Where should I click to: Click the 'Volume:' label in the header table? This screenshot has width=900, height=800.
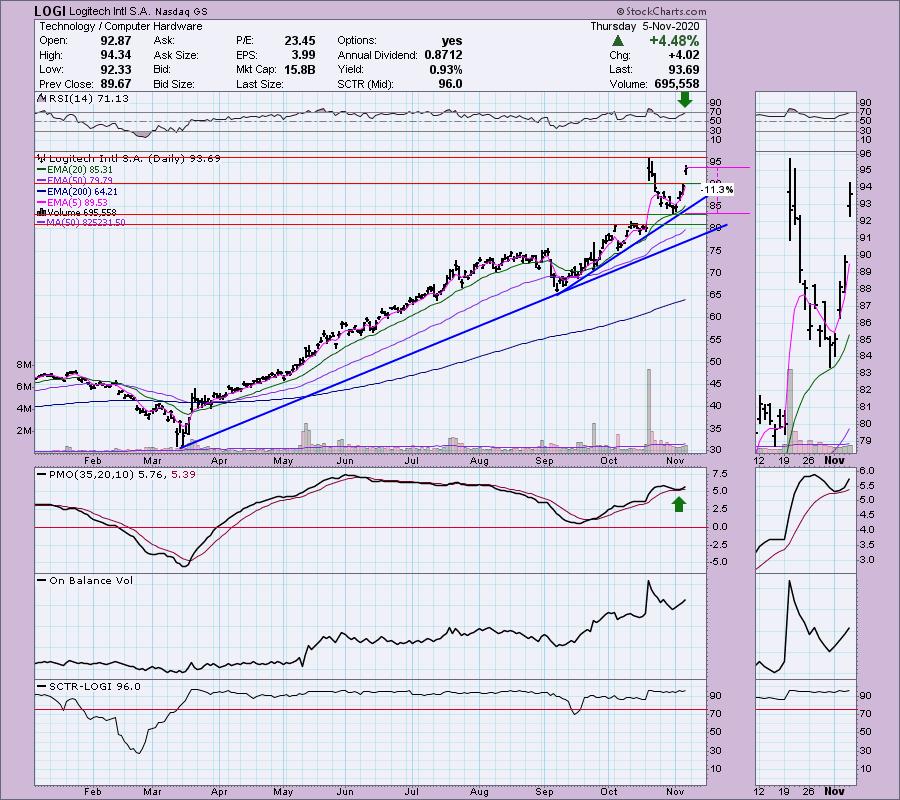pyautogui.click(x=629, y=84)
